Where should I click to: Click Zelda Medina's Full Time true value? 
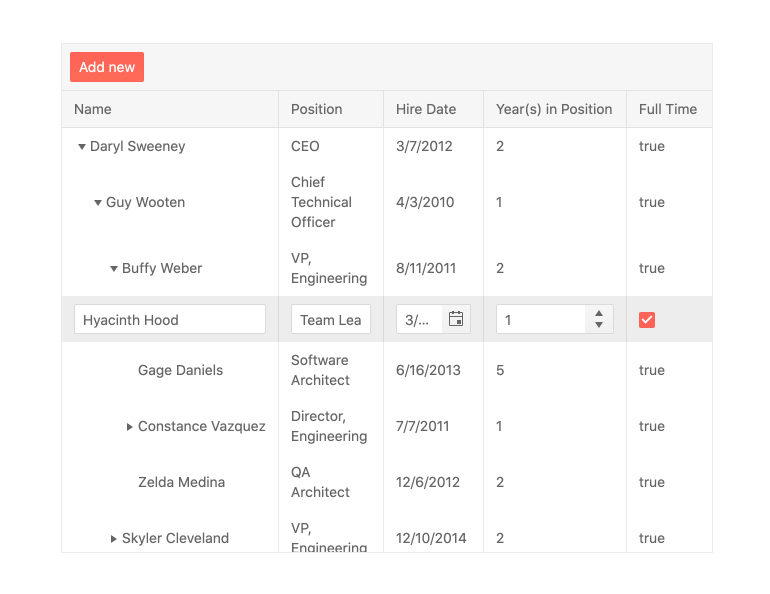(652, 482)
